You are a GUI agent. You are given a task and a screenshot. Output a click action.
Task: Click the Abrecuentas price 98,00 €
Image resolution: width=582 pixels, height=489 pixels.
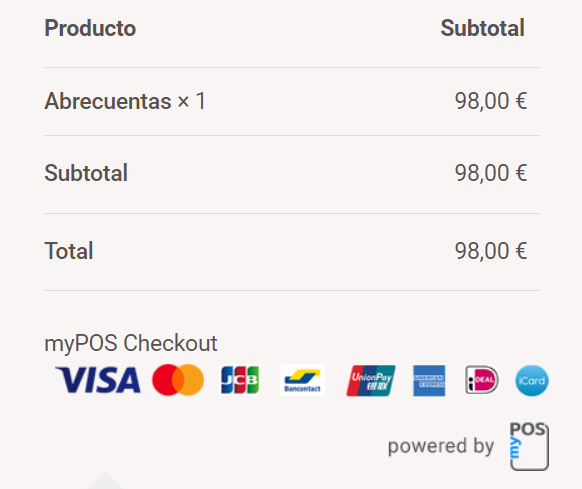coord(491,101)
